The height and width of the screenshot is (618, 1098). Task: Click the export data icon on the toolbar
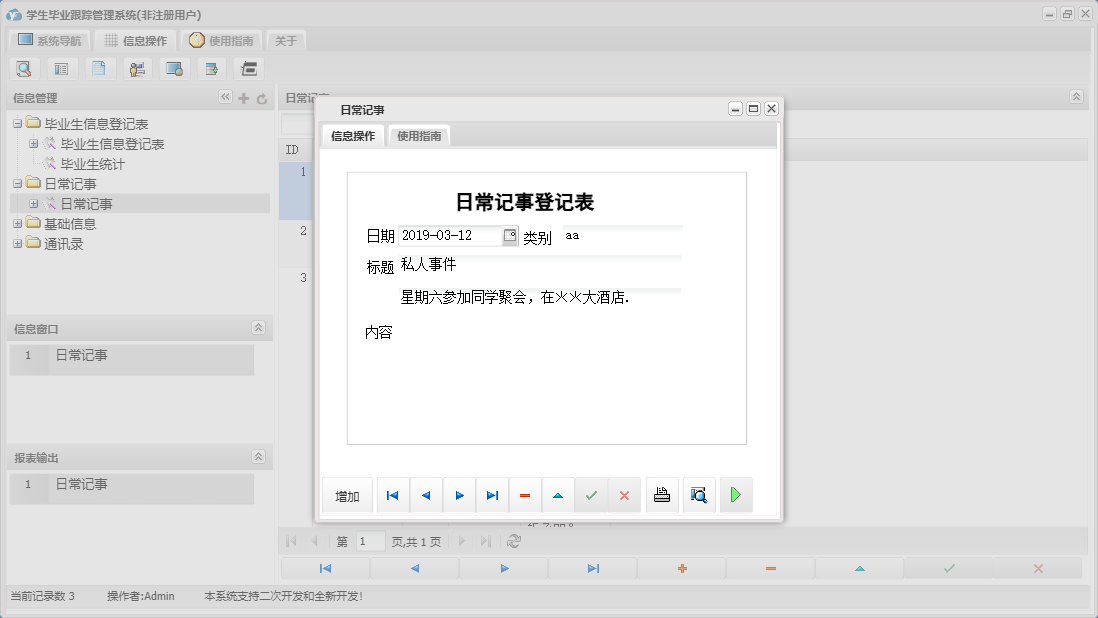click(x=211, y=68)
